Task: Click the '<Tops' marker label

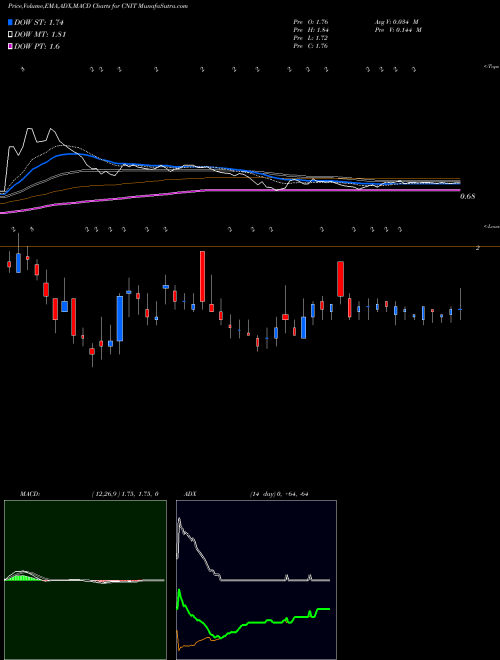Action: 492,67
